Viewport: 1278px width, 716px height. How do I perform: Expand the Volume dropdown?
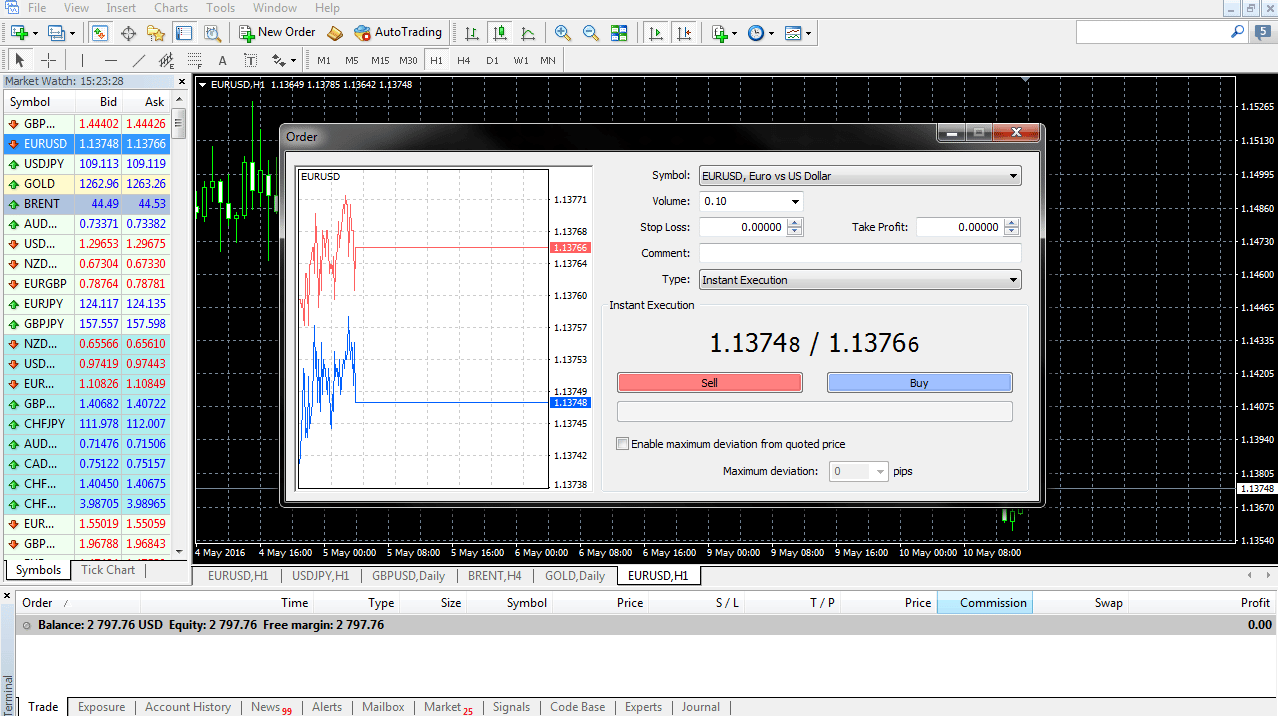pos(795,202)
